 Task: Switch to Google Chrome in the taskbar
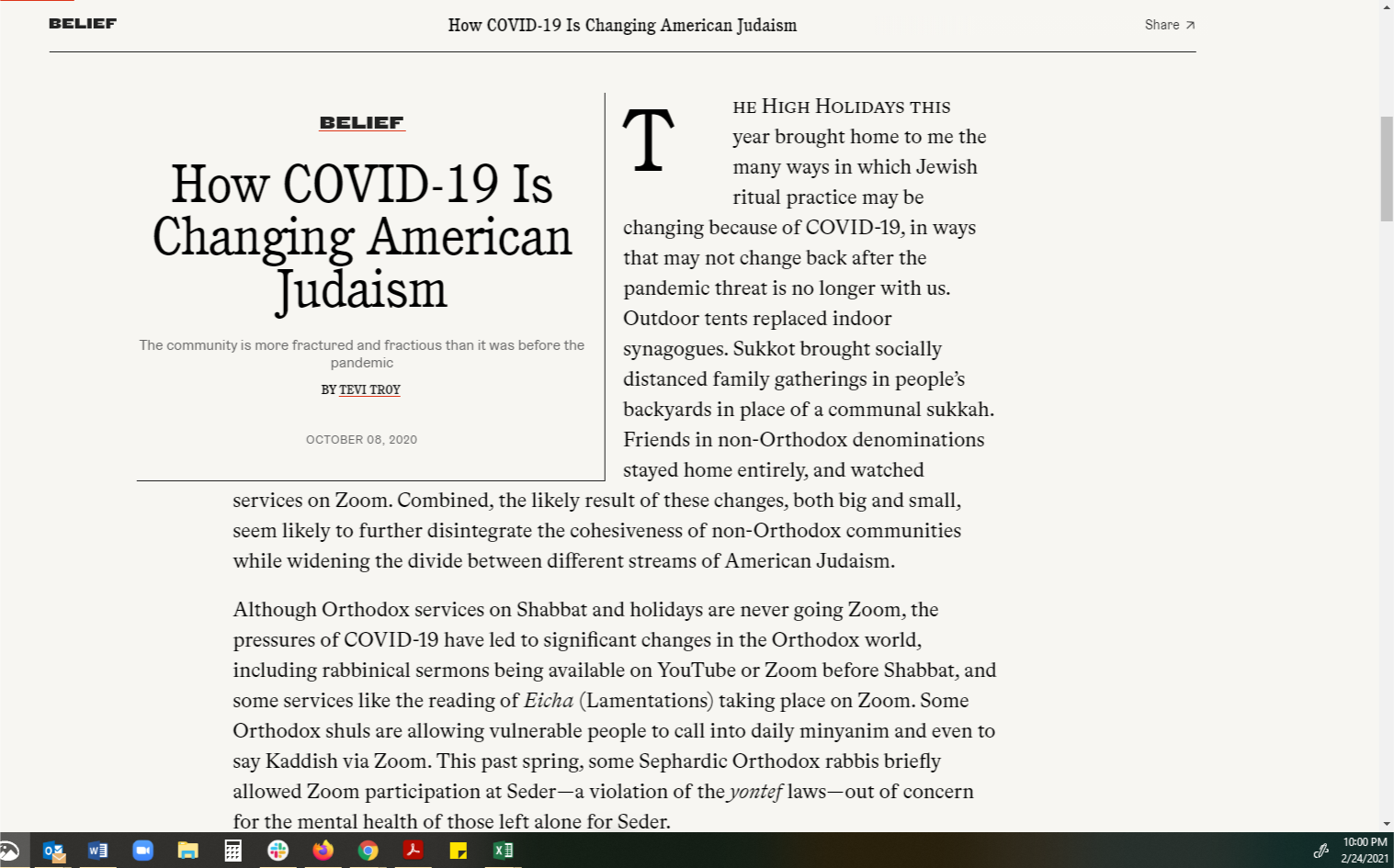pos(368,851)
